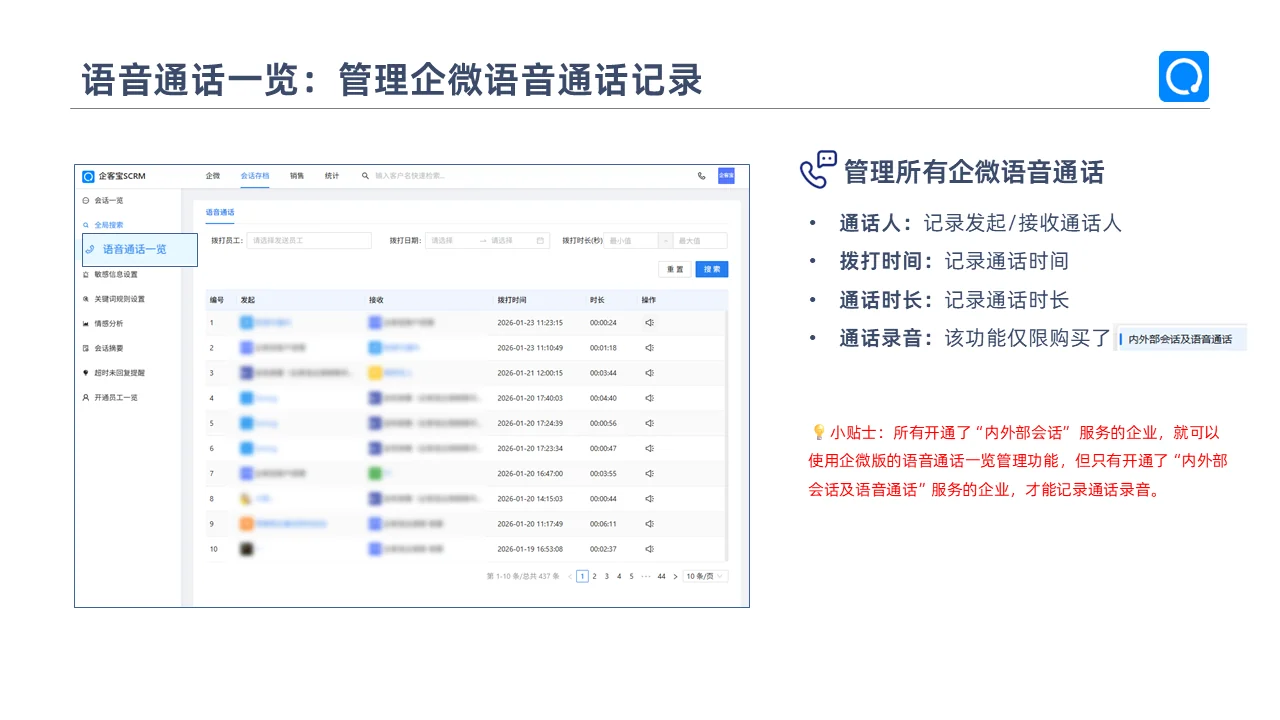This screenshot has height=720, width=1280.
Task: Play recording for the 00:00:24 call
Action: pyautogui.click(x=649, y=323)
